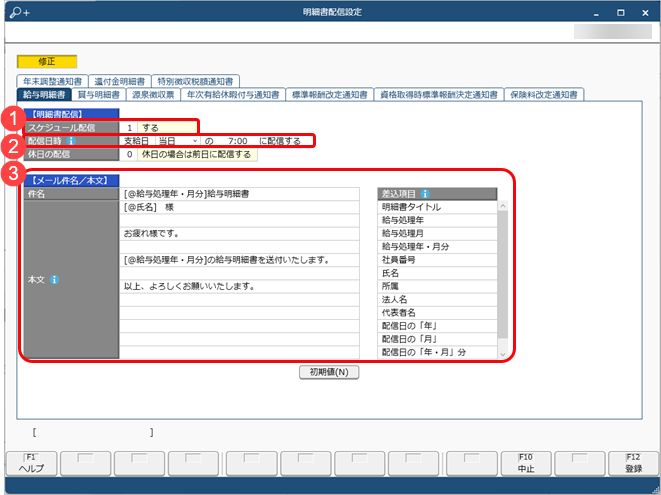Select 氏名 merge item in list

tap(438, 273)
